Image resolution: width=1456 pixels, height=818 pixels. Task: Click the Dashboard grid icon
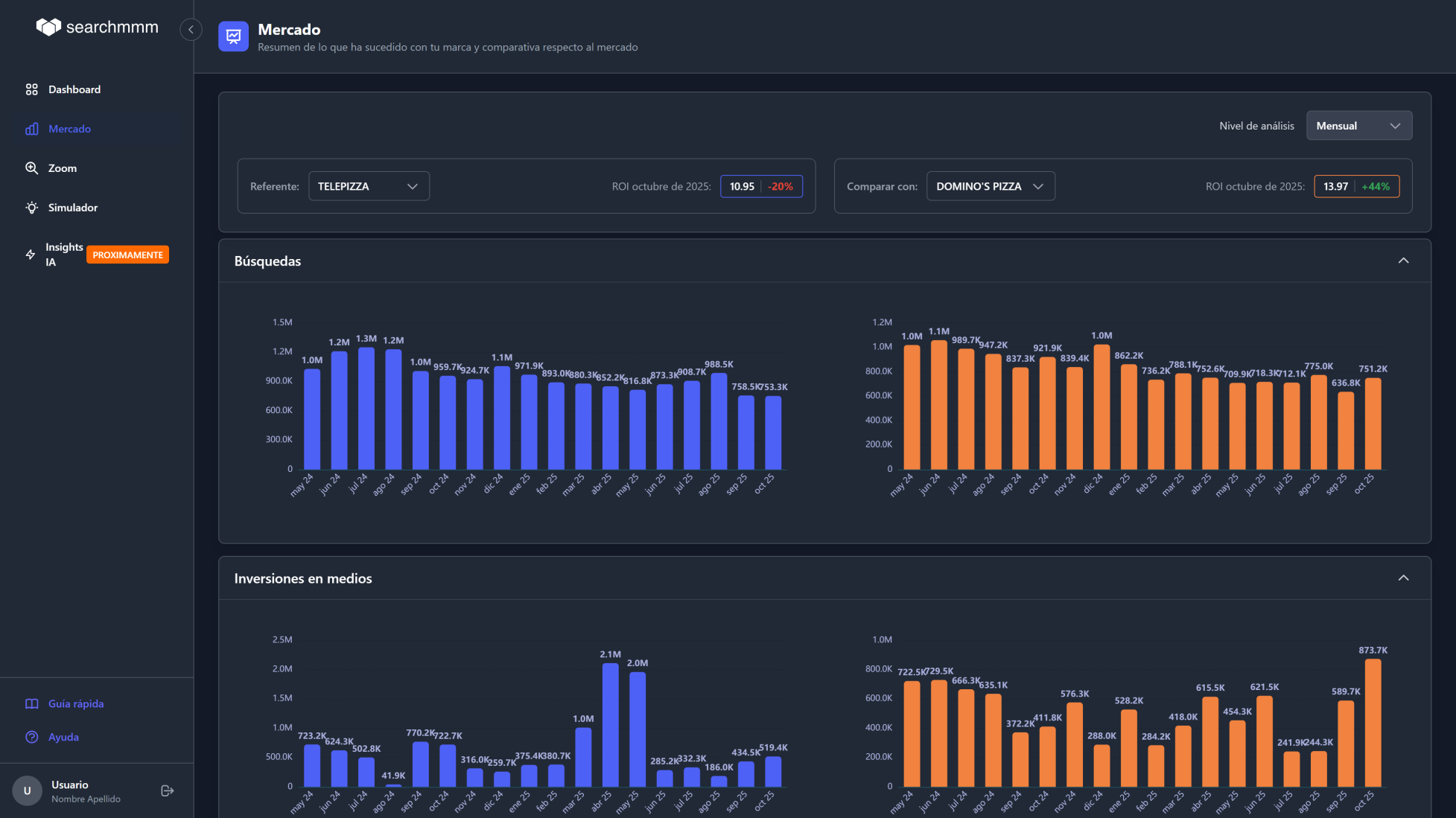31,89
